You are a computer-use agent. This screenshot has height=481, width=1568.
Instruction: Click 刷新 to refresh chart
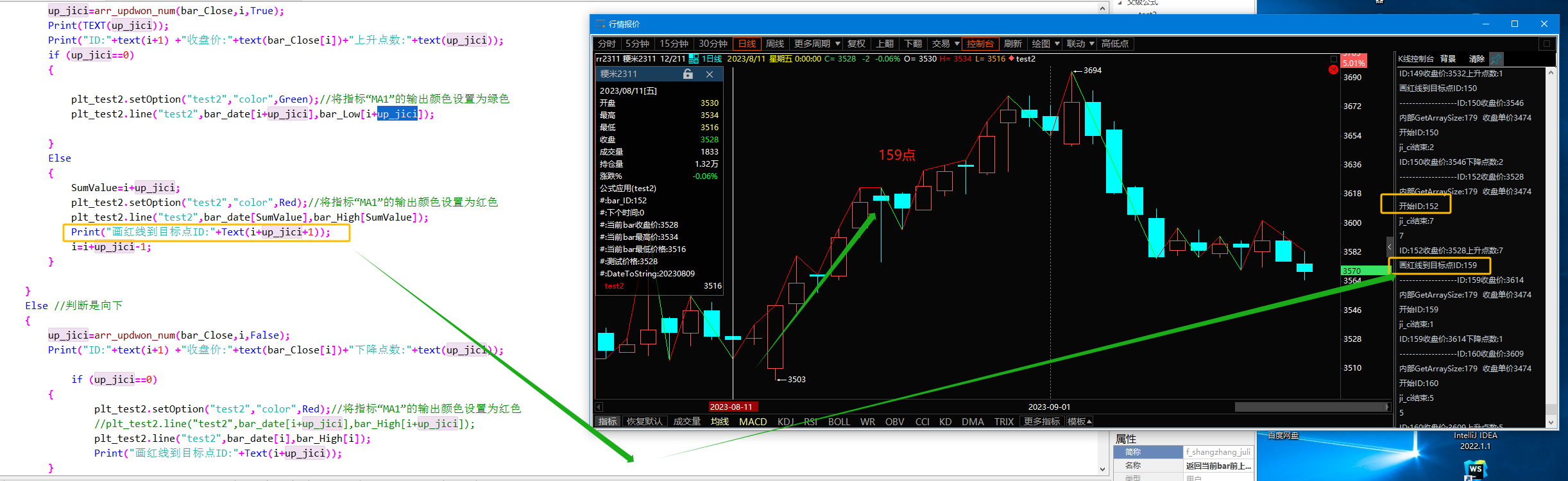[x=1013, y=44]
